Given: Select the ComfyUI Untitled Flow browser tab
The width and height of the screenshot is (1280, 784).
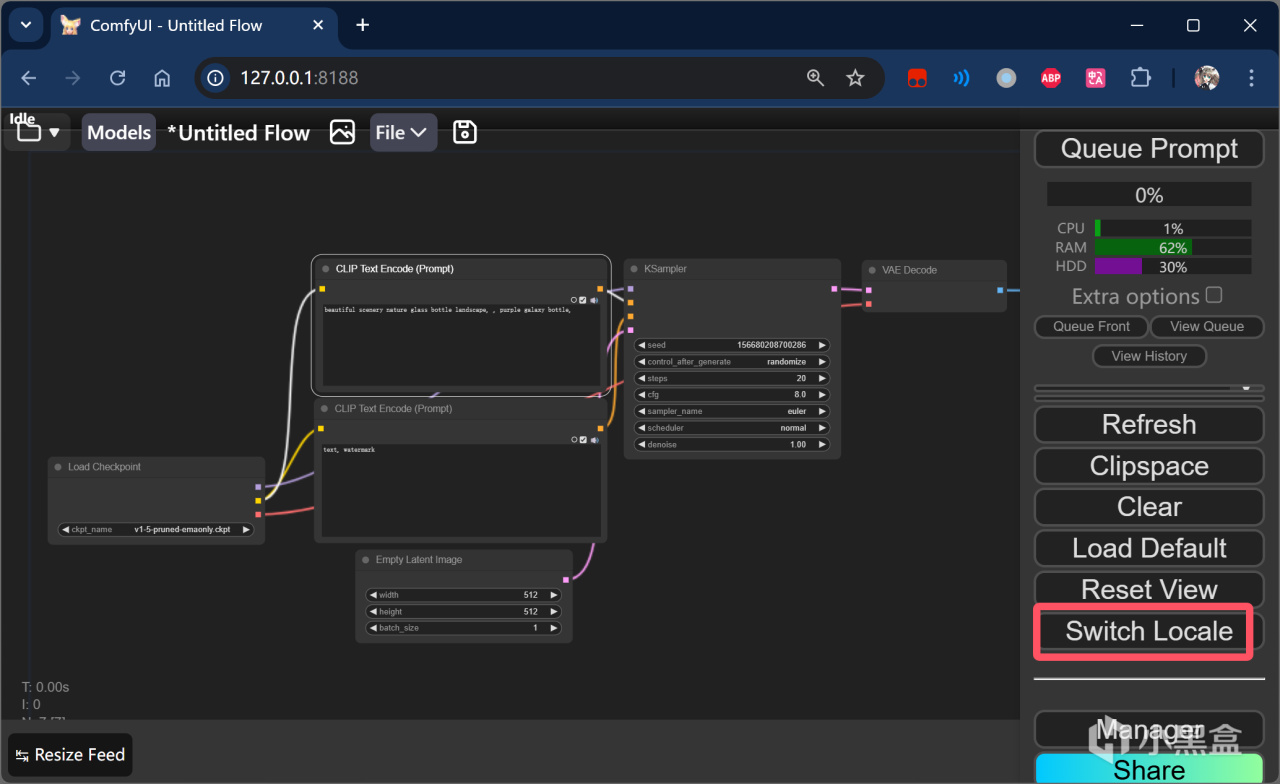Looking at the screenshot, I should pos(175,25).
